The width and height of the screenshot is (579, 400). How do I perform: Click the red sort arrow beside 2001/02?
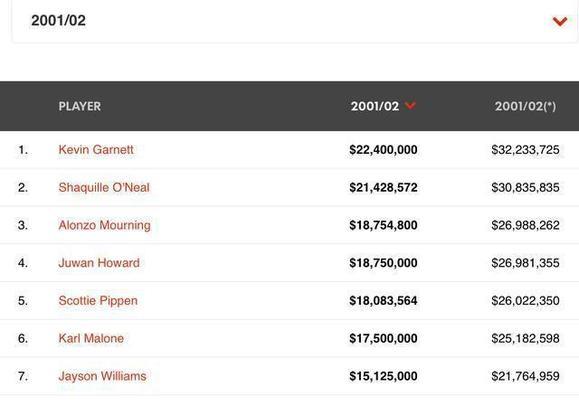point(410,106)
